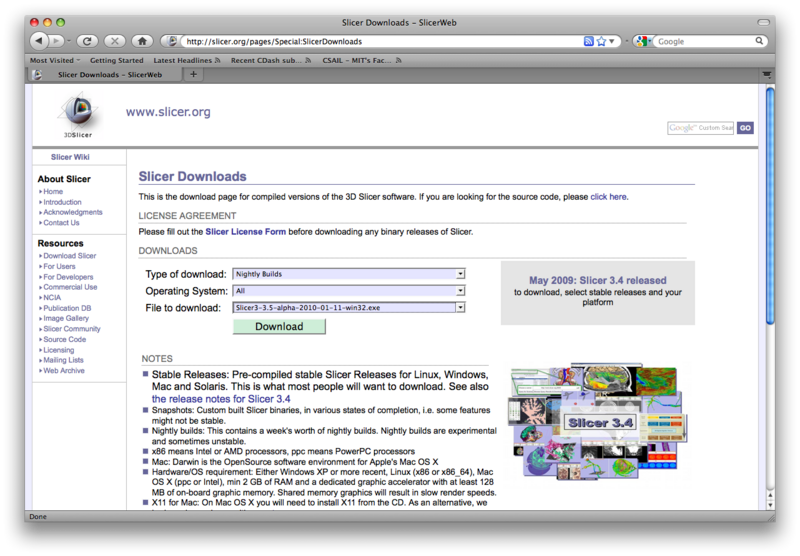Click the toolbar toggle pill in the title bar

click(x=763, y=22)
